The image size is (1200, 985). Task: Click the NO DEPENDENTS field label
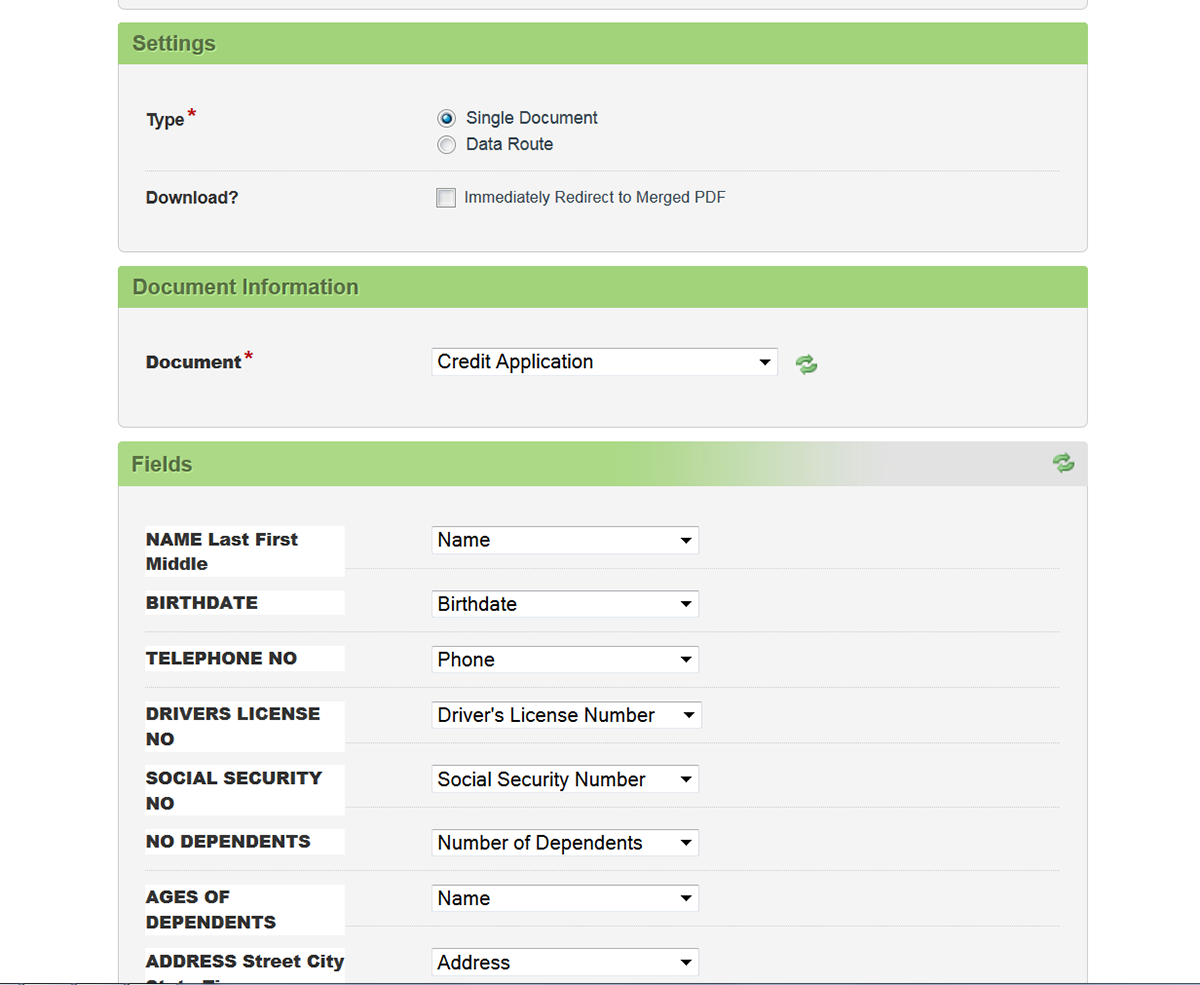(228, 842)
